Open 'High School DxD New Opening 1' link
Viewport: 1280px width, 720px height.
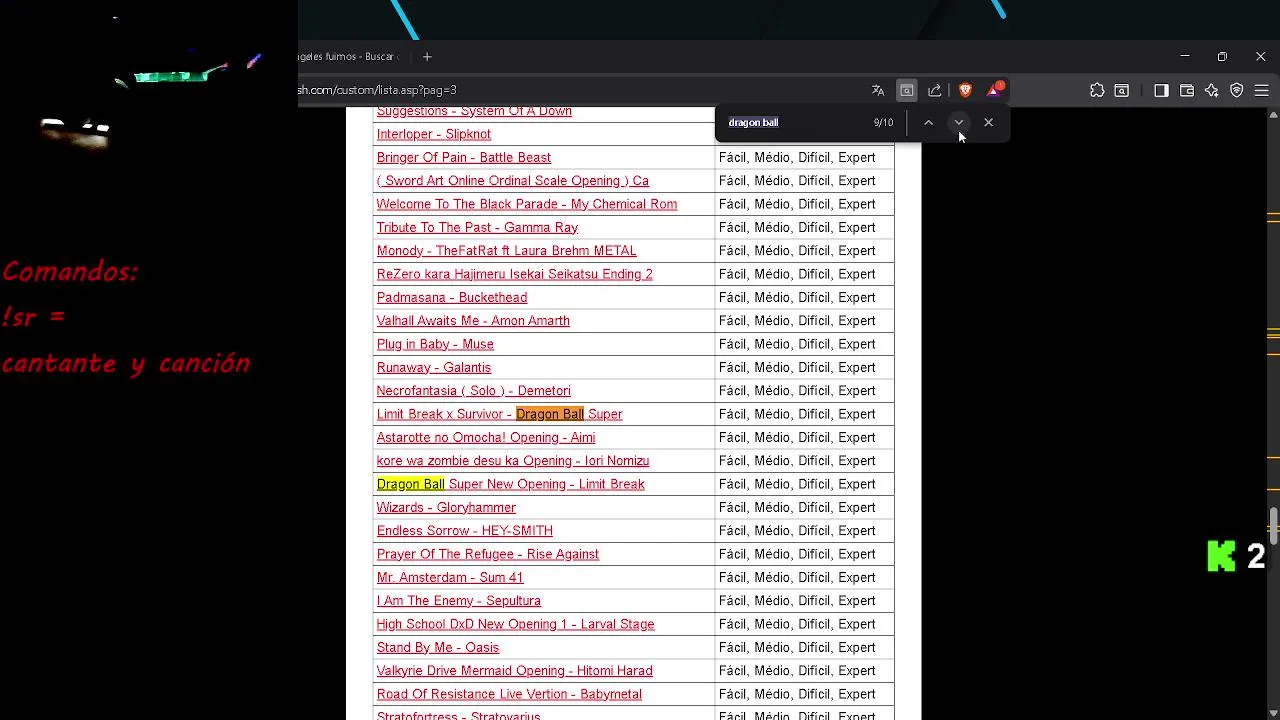click(x=515, y=624)
